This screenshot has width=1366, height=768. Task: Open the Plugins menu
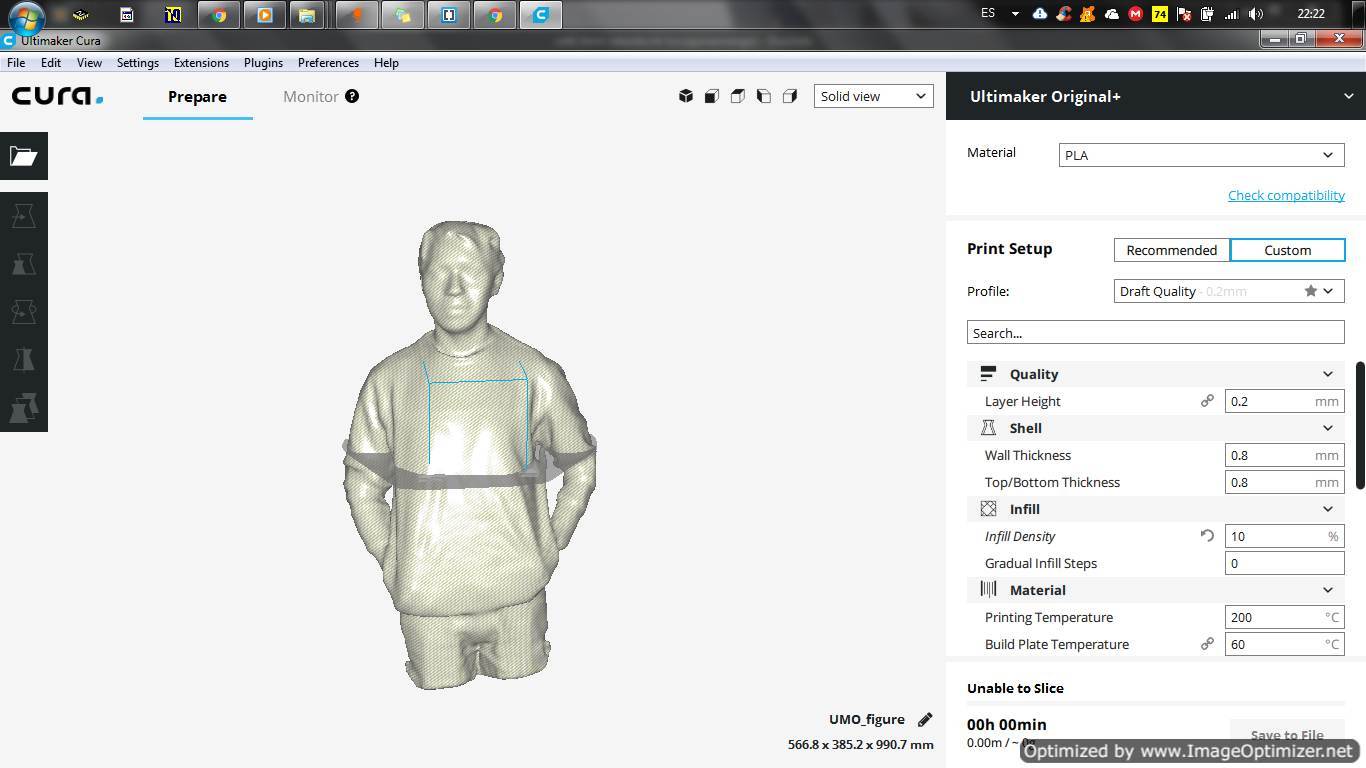[x=263, y=62]
